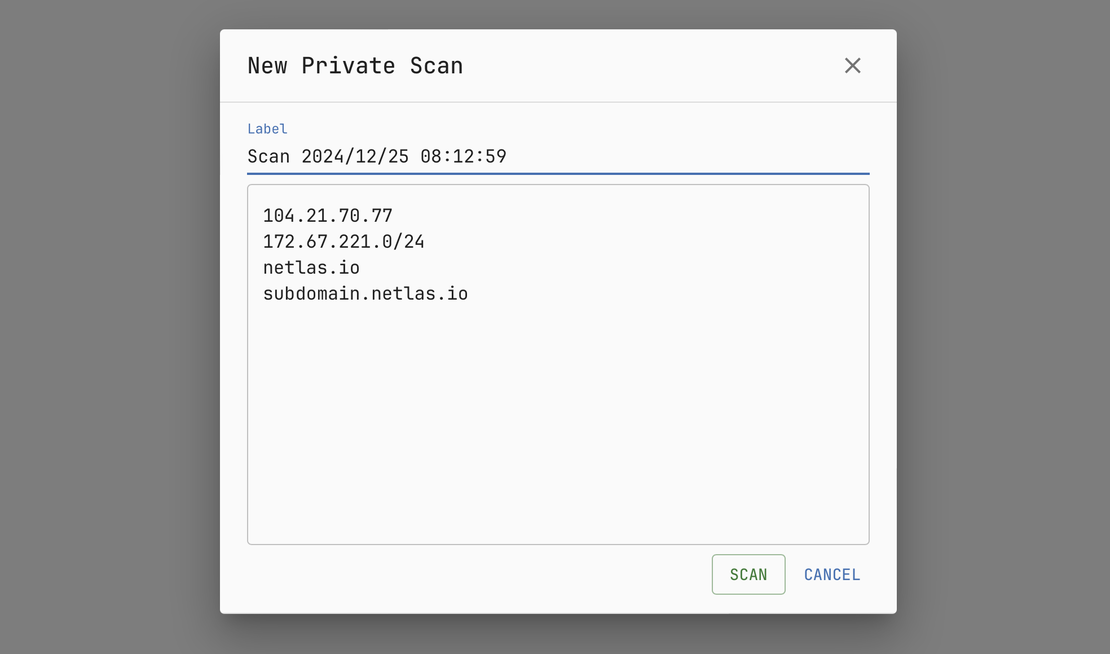This screenshot has width=1110, height=654.
Task: Click the X icon in the dialog header
Action: coord(852,65)
